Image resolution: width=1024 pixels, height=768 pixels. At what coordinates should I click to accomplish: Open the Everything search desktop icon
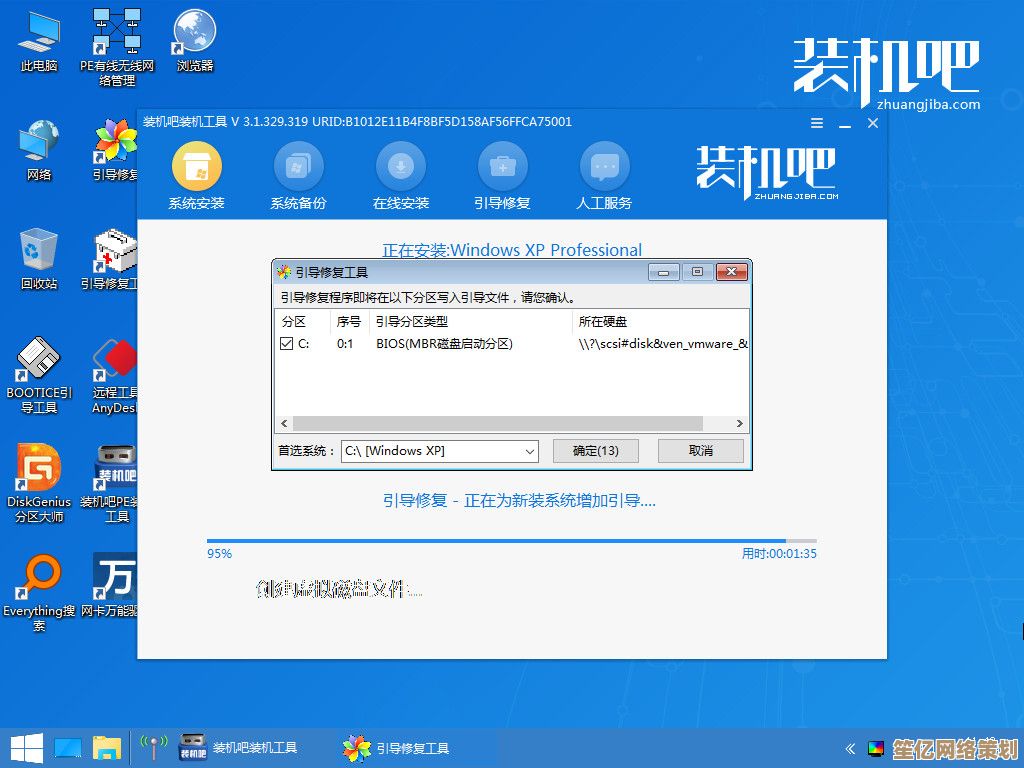click(39, 579)
